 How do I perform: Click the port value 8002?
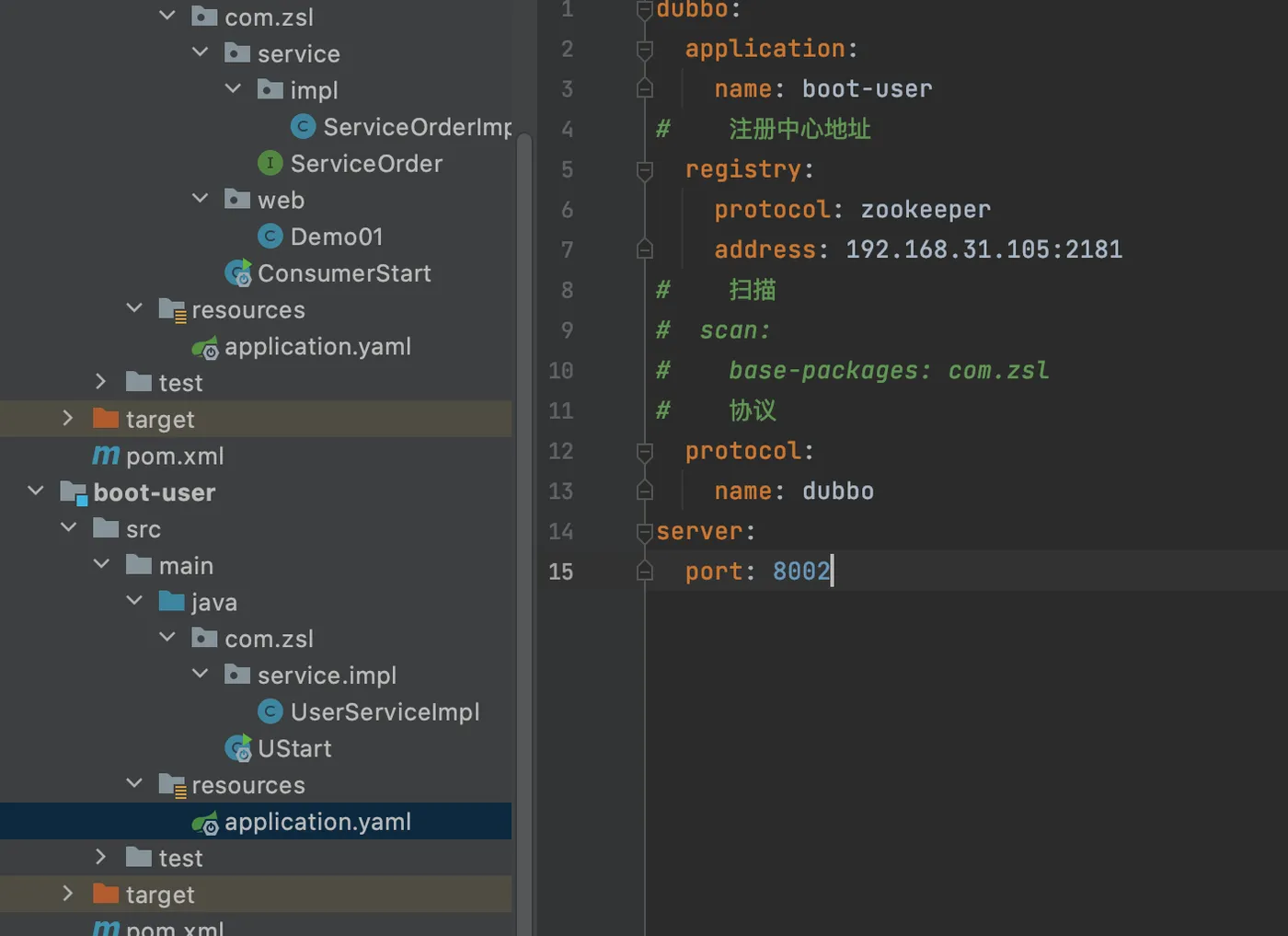(801, 572)
